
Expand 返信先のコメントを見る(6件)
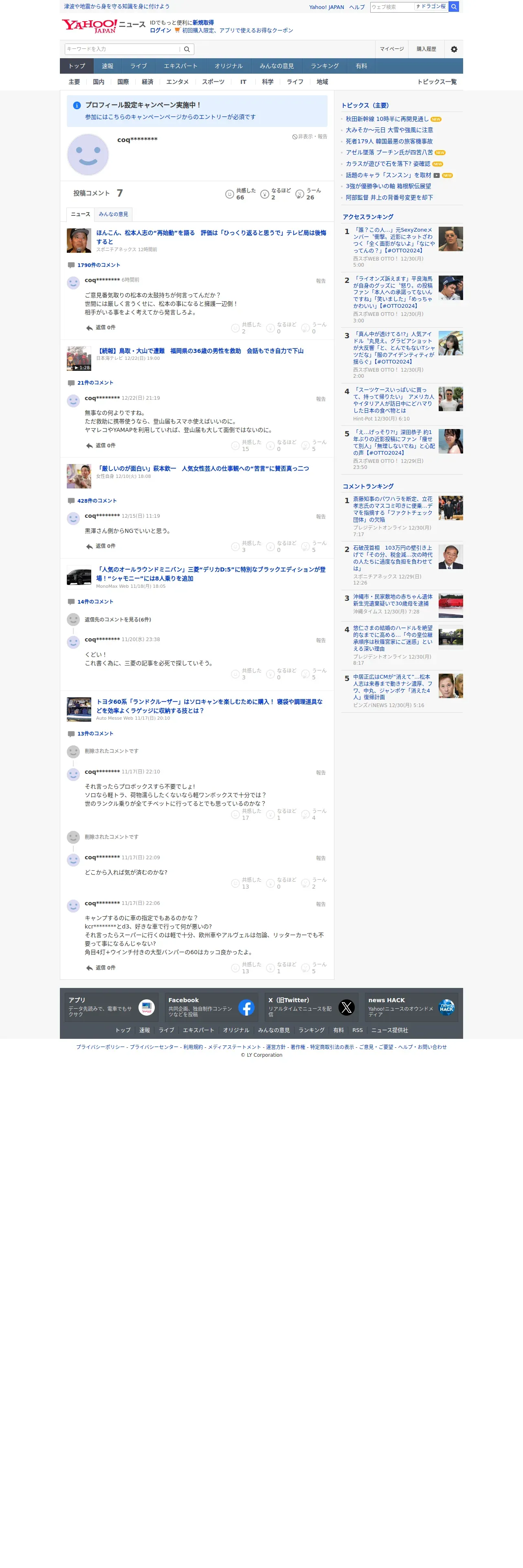117,620
